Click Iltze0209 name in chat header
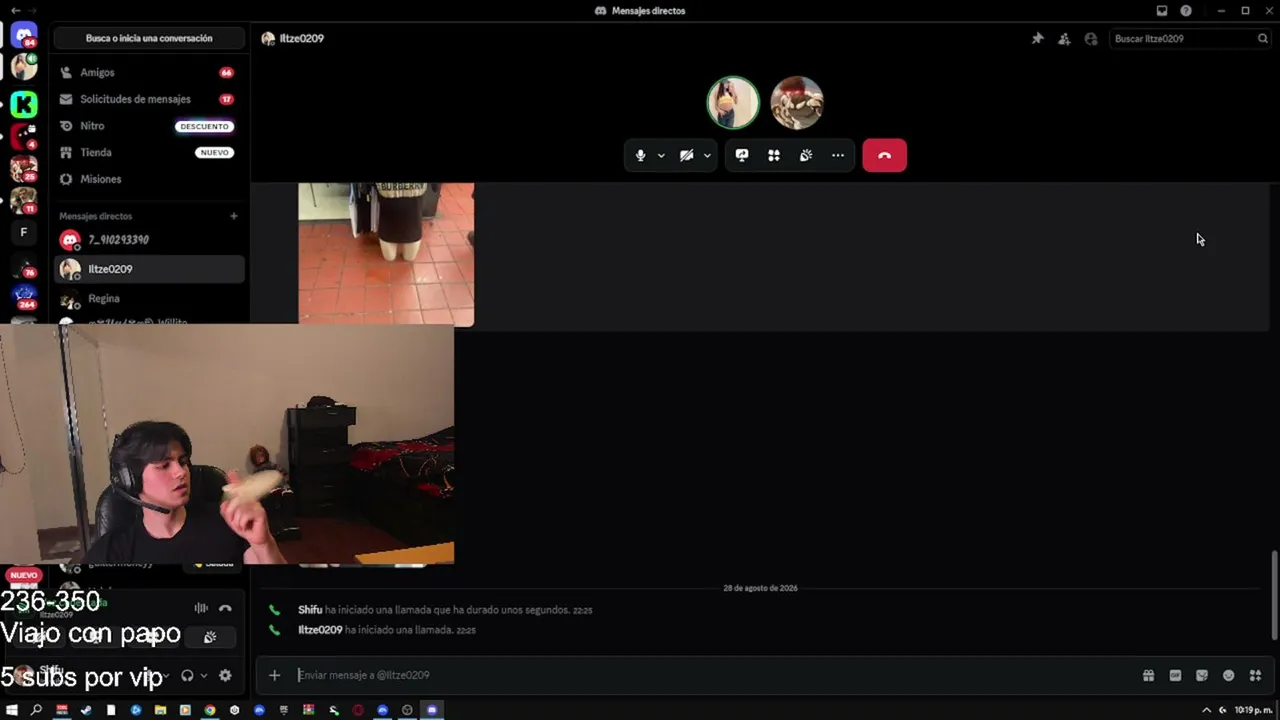 click(302, 38)
